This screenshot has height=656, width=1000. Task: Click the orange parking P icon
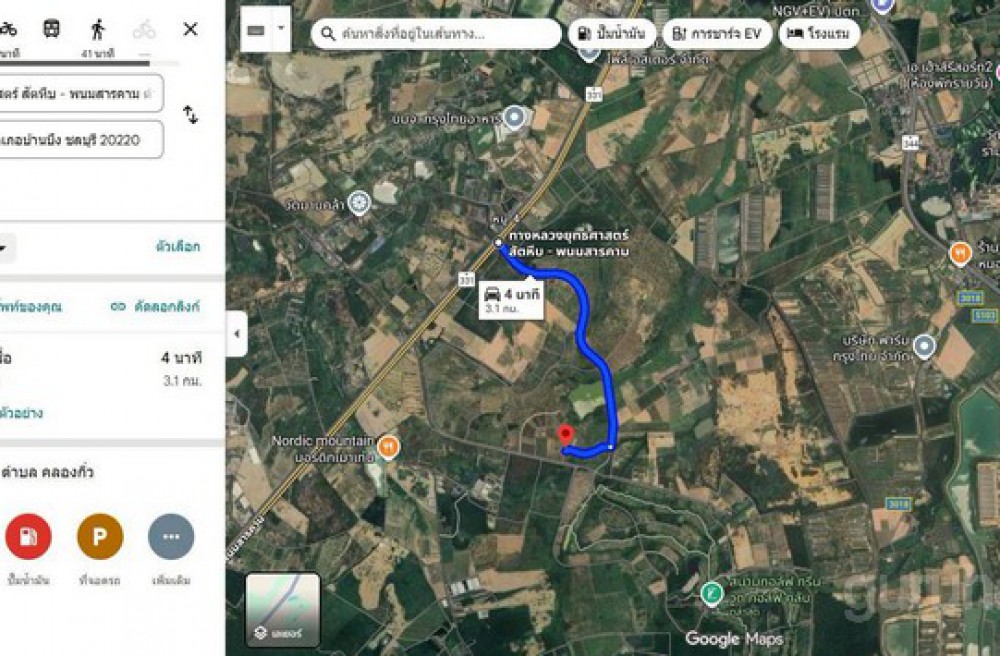pos(99,536)
